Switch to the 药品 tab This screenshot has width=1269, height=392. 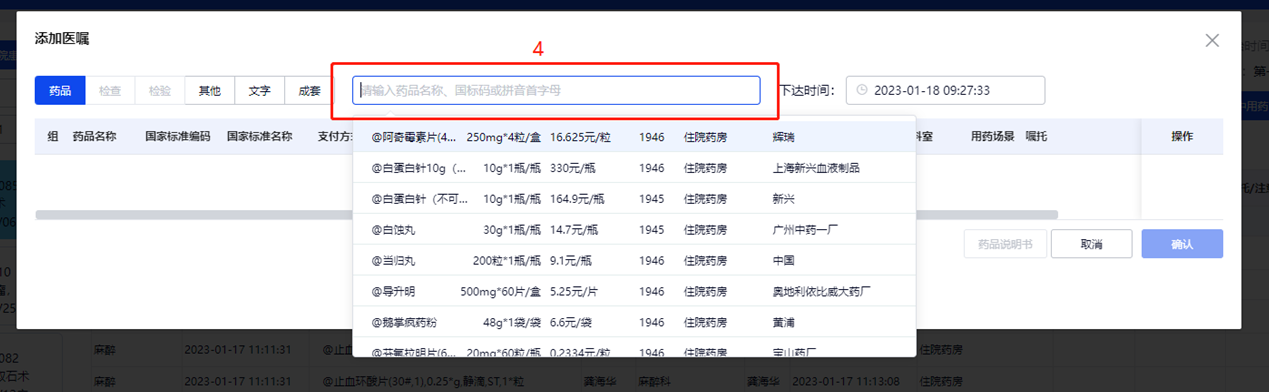point(60,90)
